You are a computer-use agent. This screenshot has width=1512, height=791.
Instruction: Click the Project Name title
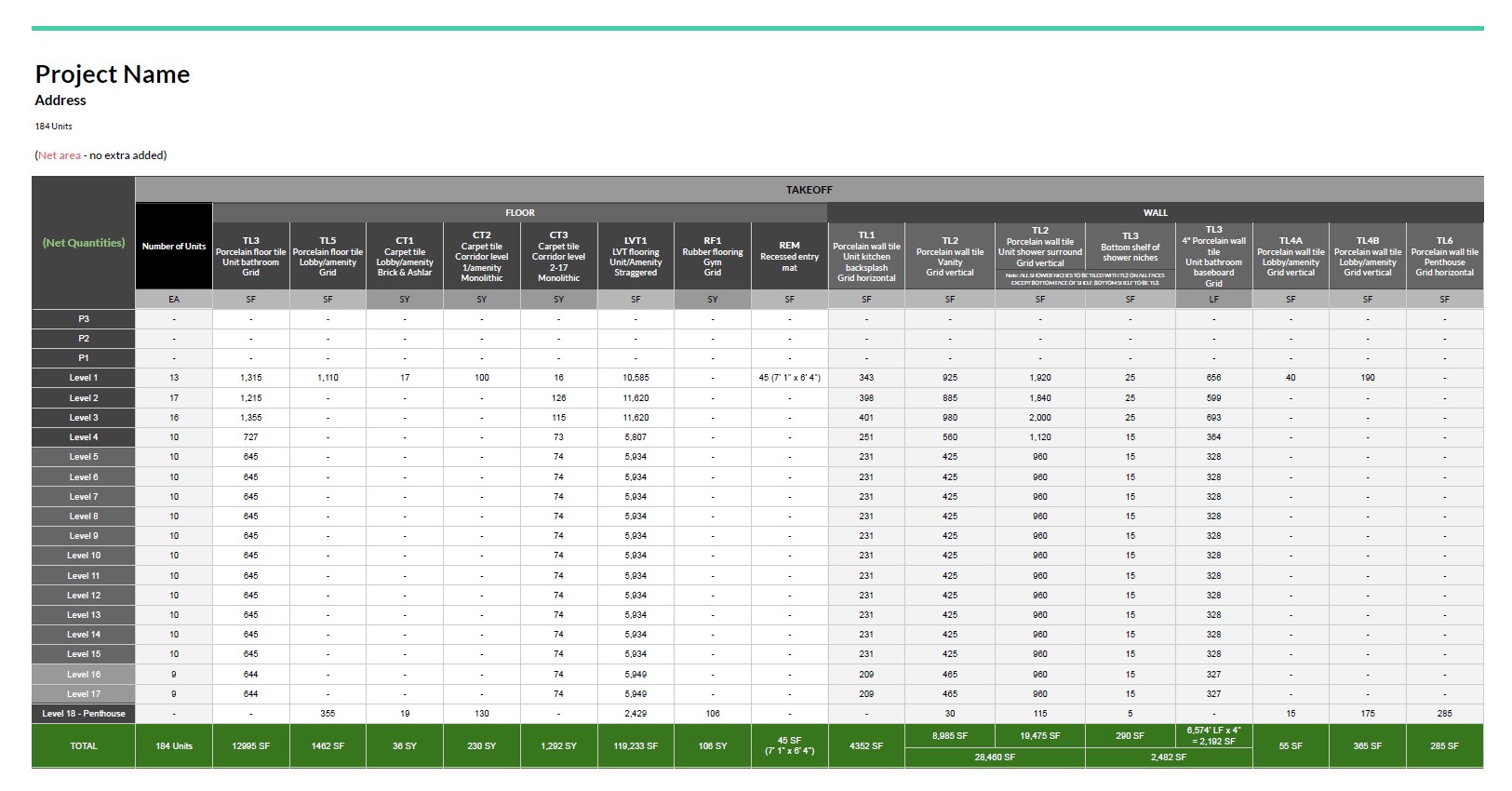(112, 74)
